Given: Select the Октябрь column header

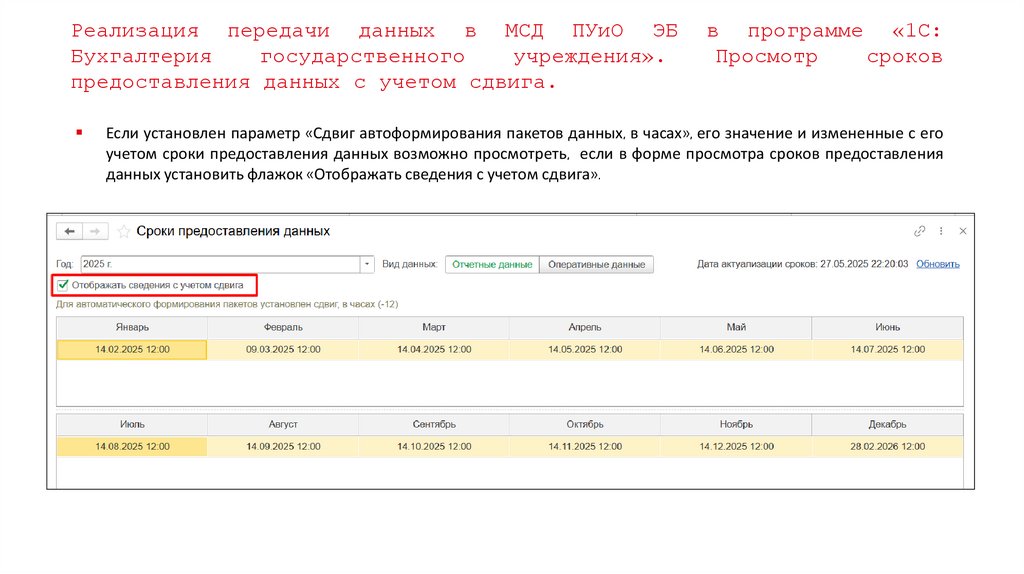Looking at the screenshot, I should (584, 424).
